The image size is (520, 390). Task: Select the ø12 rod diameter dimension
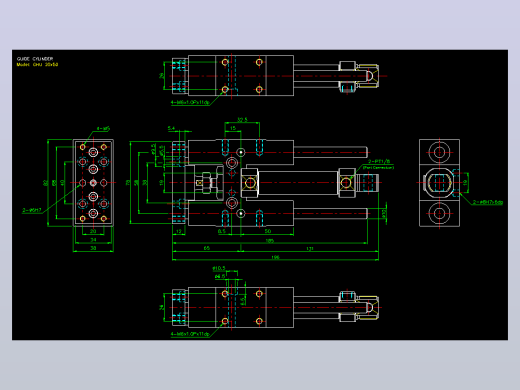[x=384, y=213]
